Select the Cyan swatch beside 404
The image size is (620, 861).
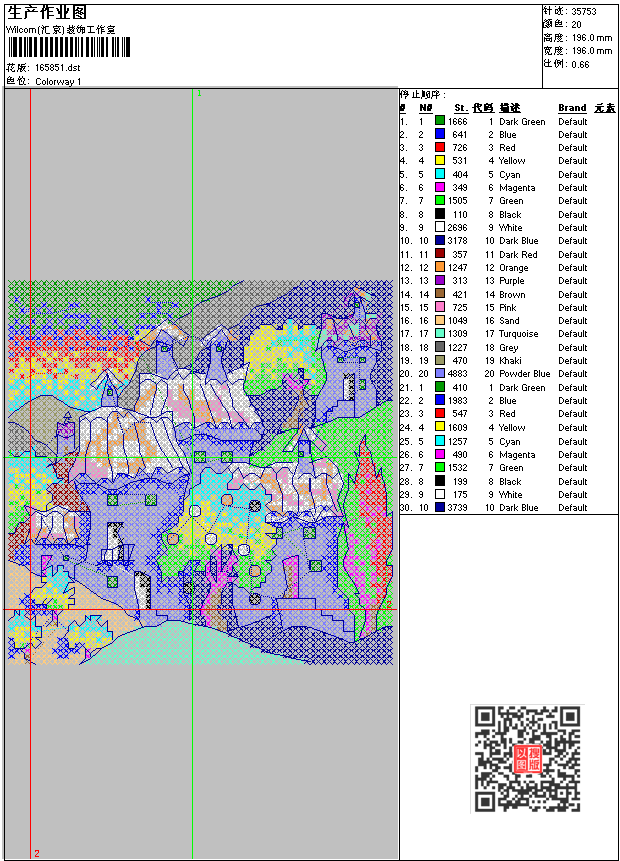click(439, 174)
